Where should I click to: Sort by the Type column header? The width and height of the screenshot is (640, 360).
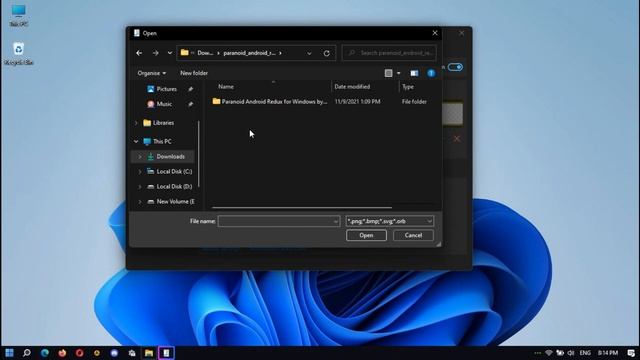tap(408, 87)
